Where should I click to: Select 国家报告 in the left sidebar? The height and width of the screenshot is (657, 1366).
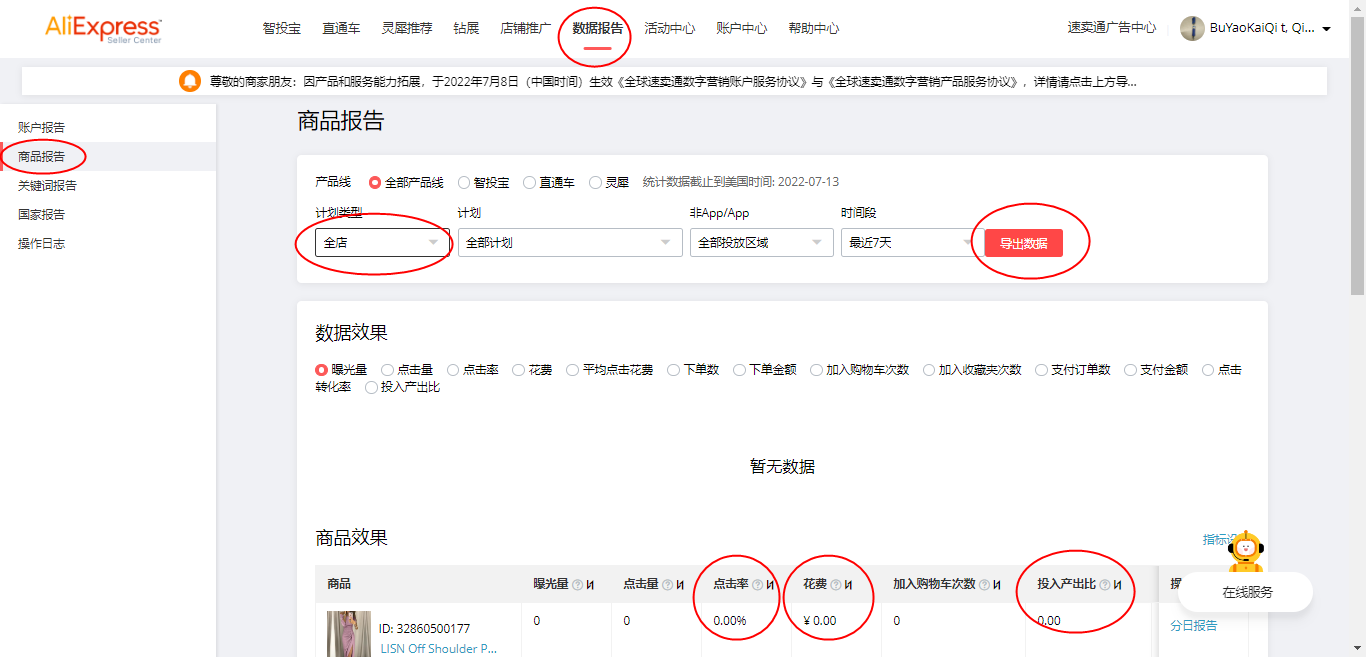pos(40,214)
